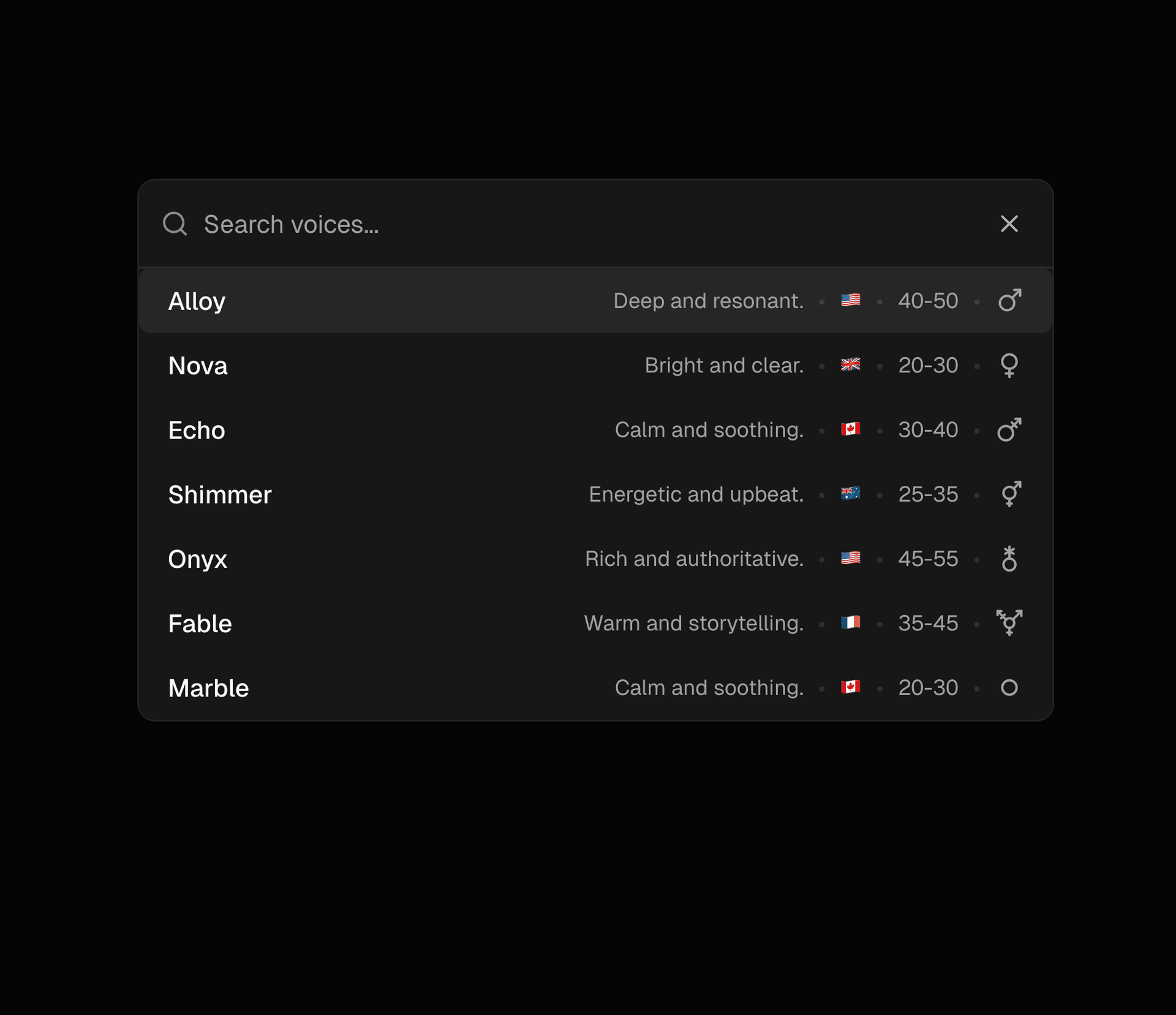Close the voice search dialog
This screenshot has height=1015, width=1176.
pyautogui.click(x=1009, y=224)
